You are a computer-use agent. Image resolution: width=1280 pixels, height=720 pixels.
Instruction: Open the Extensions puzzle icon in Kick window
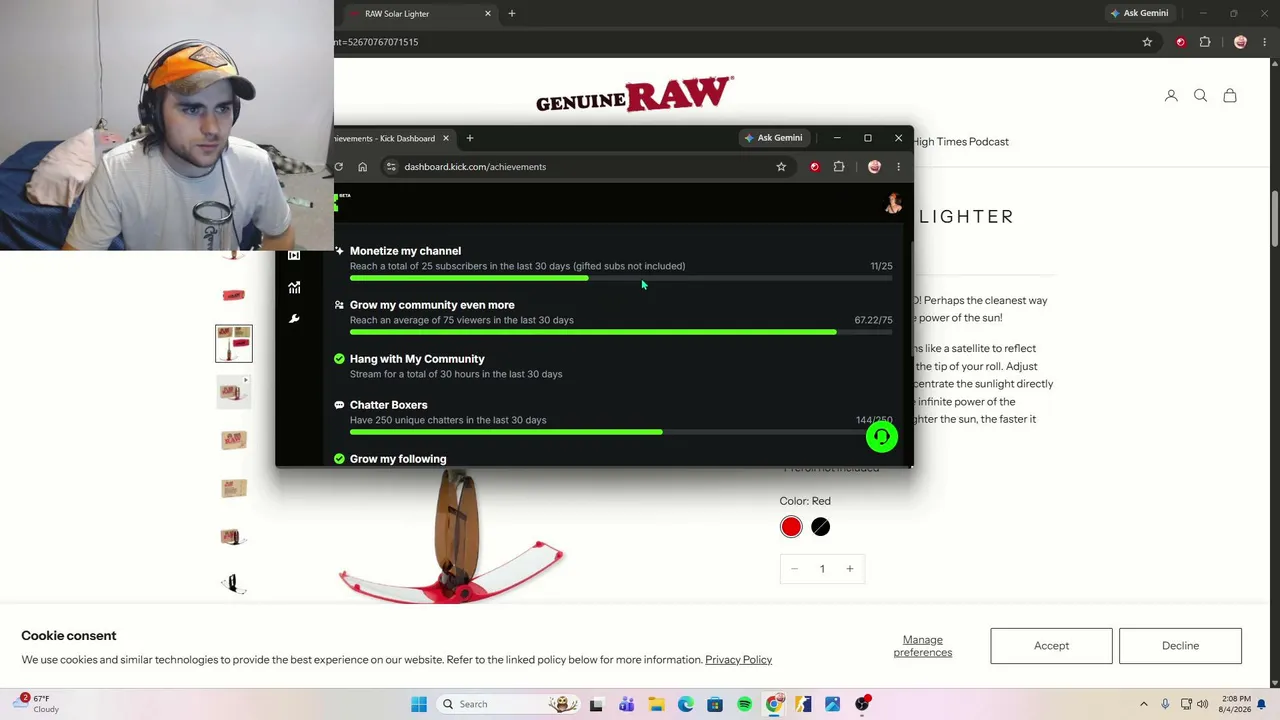(839, 167)
